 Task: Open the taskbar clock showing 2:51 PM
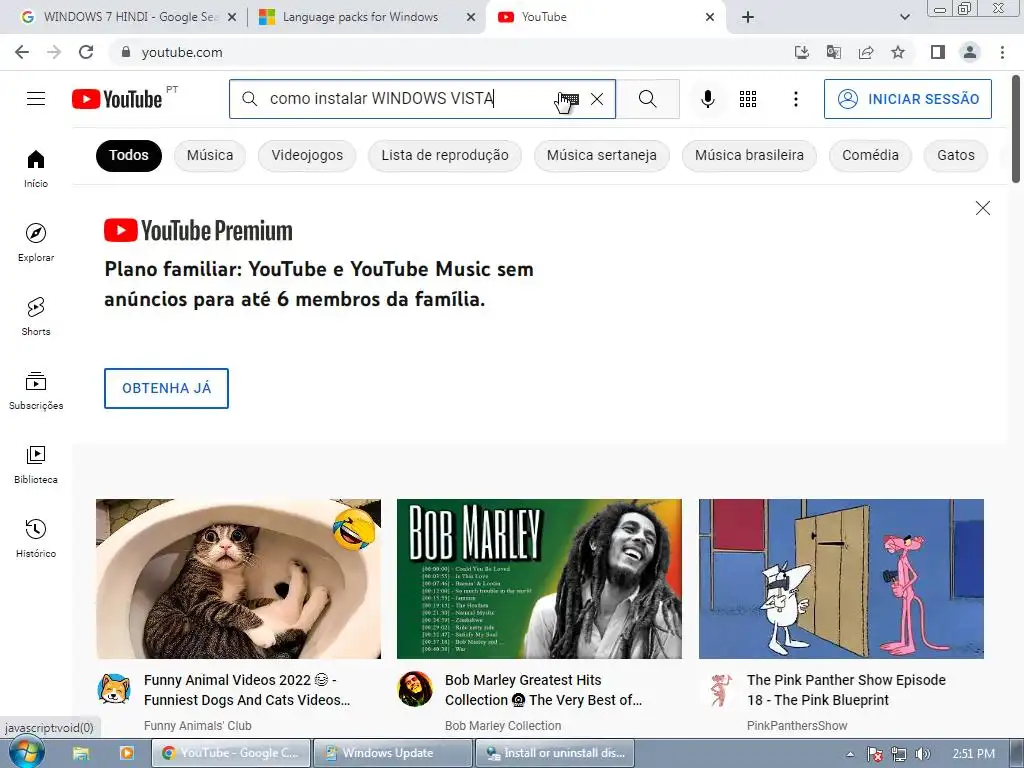coord(973,754)
